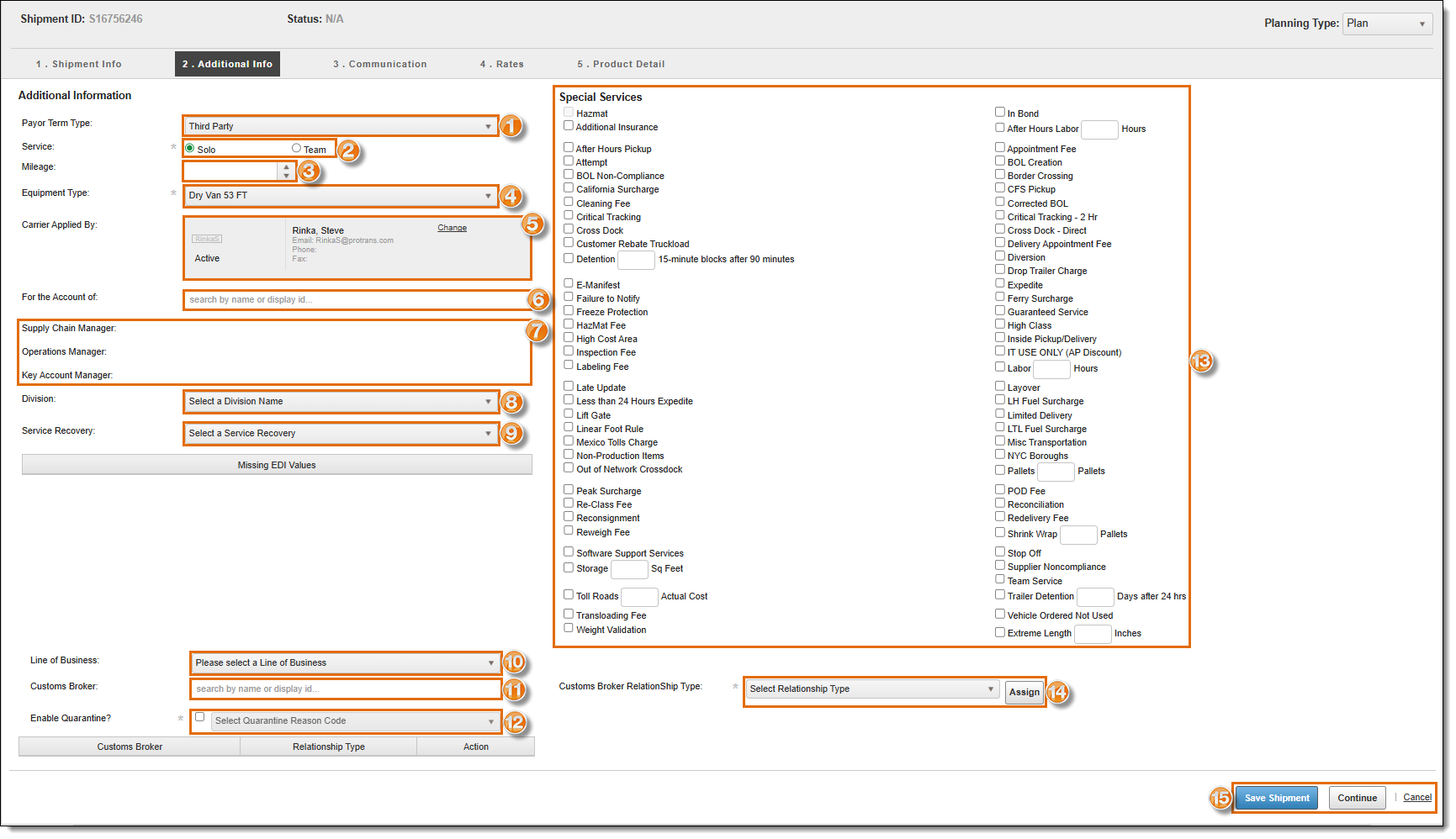1456x839 pixels.
Task: Click the number 5 callout badge
Action: [532, 224]
